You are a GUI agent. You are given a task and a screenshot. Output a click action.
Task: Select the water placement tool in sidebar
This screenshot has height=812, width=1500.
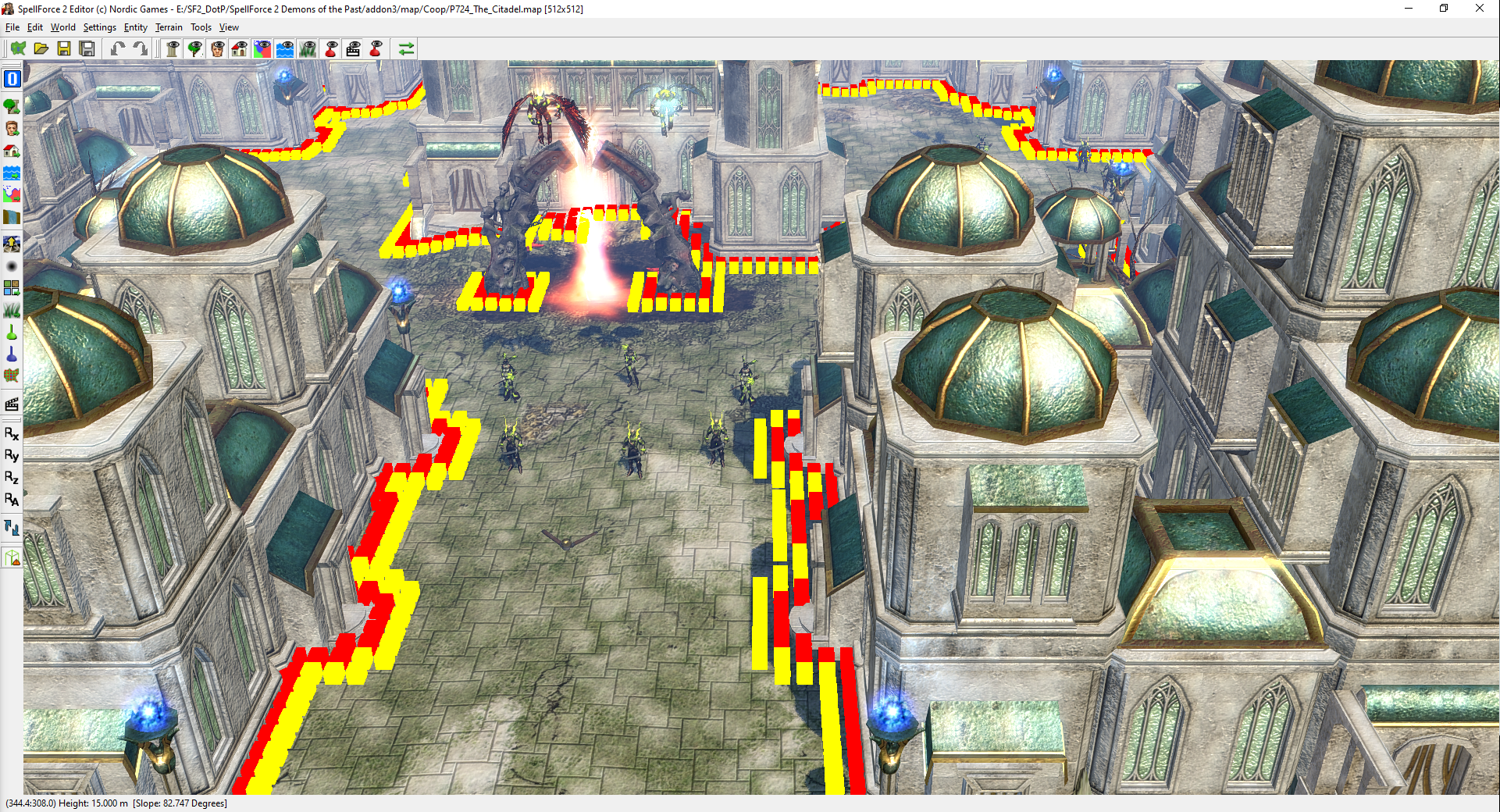tap(12, 173)
